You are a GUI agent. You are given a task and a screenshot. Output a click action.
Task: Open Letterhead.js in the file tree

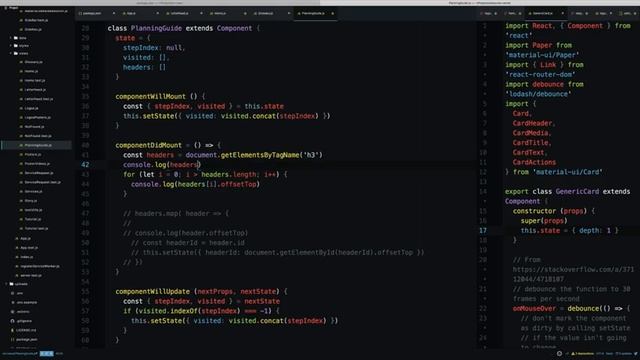[35, 89]
